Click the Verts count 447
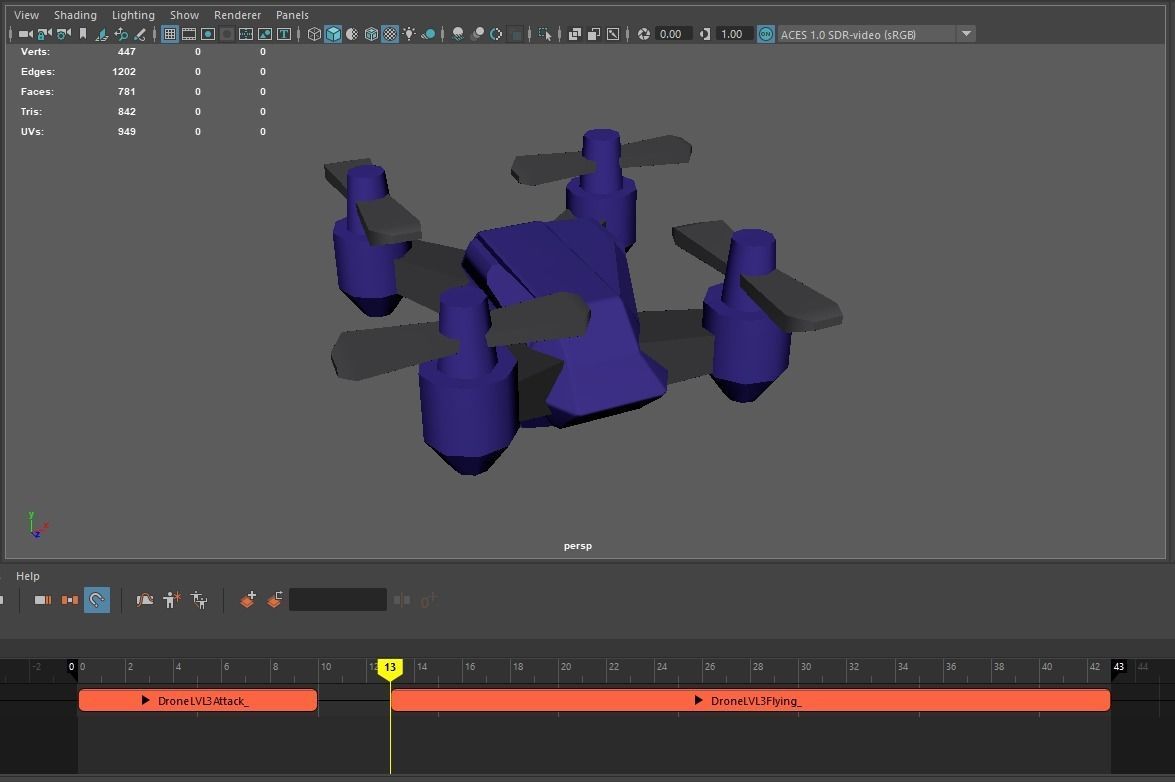Viewport: 1175px width, 782px height. (127, 52)
